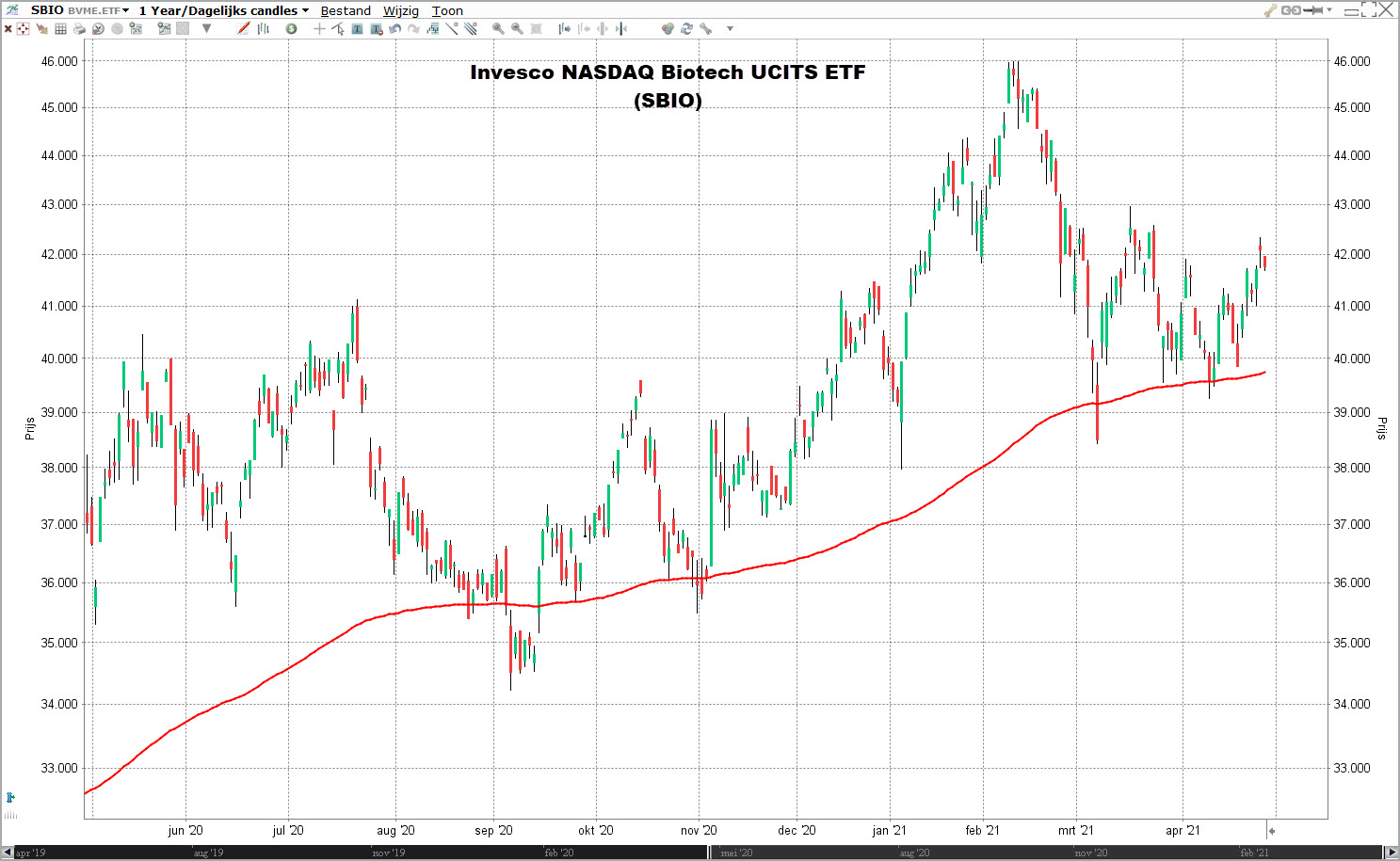Open the 1 Year/Dagelijks candles dropdown

[x=224, y=10]
